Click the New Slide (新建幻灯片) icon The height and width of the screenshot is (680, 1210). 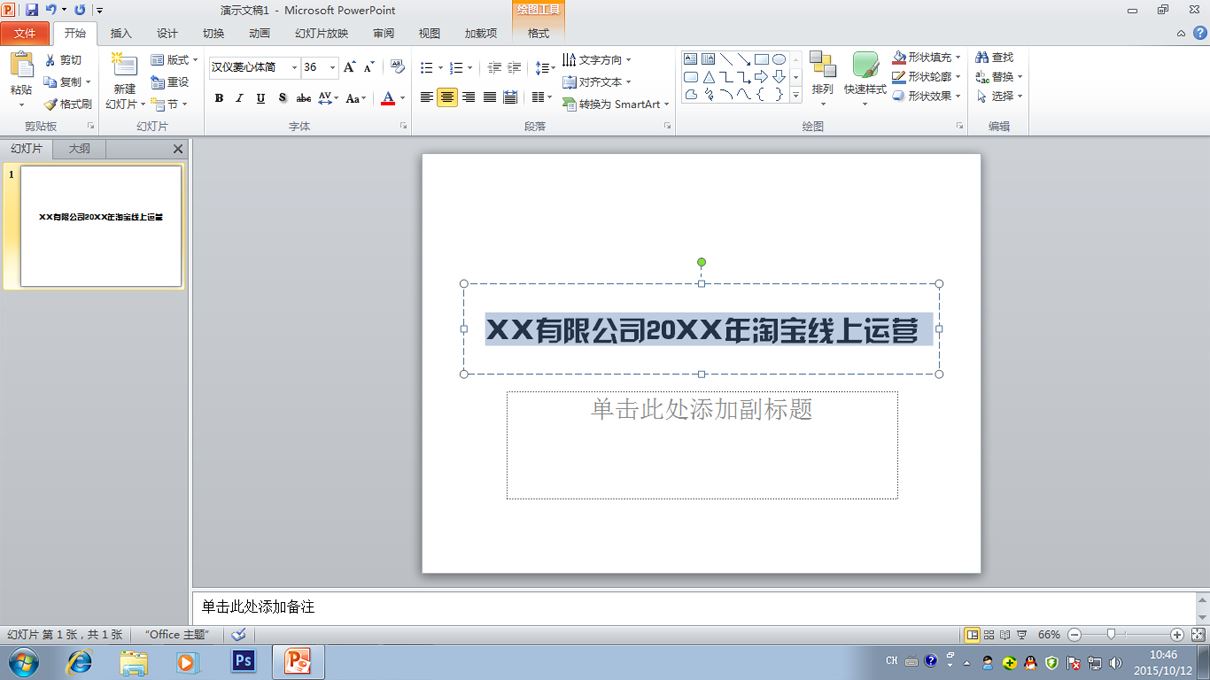pos(124,65)
